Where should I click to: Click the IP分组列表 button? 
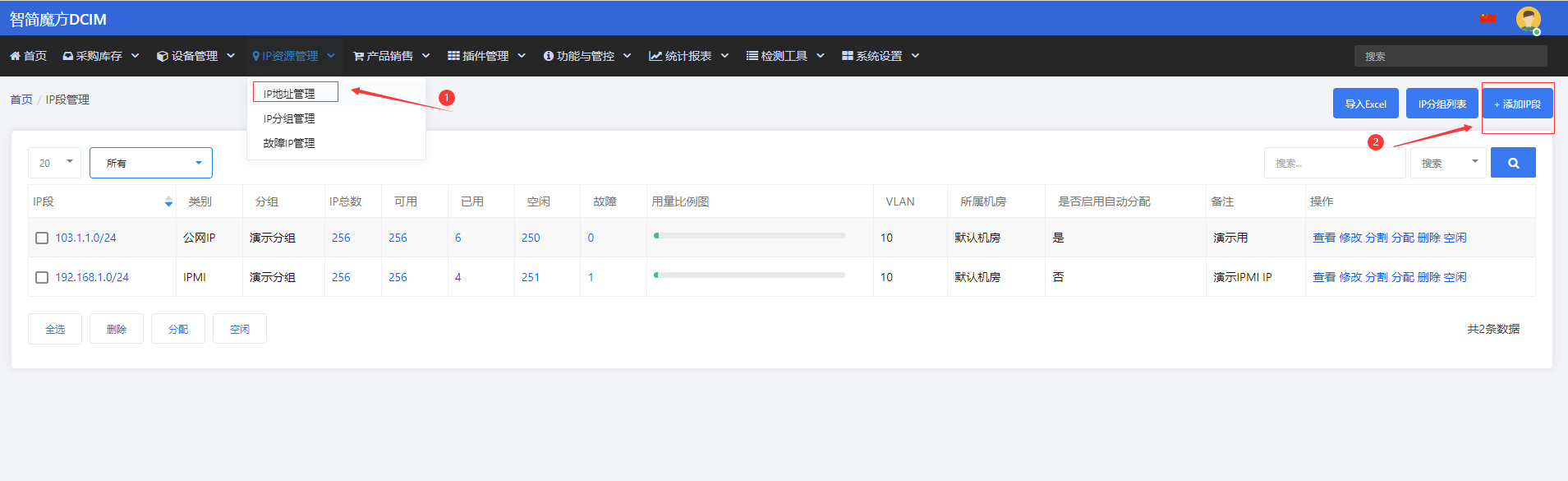tap(1442, 104)
